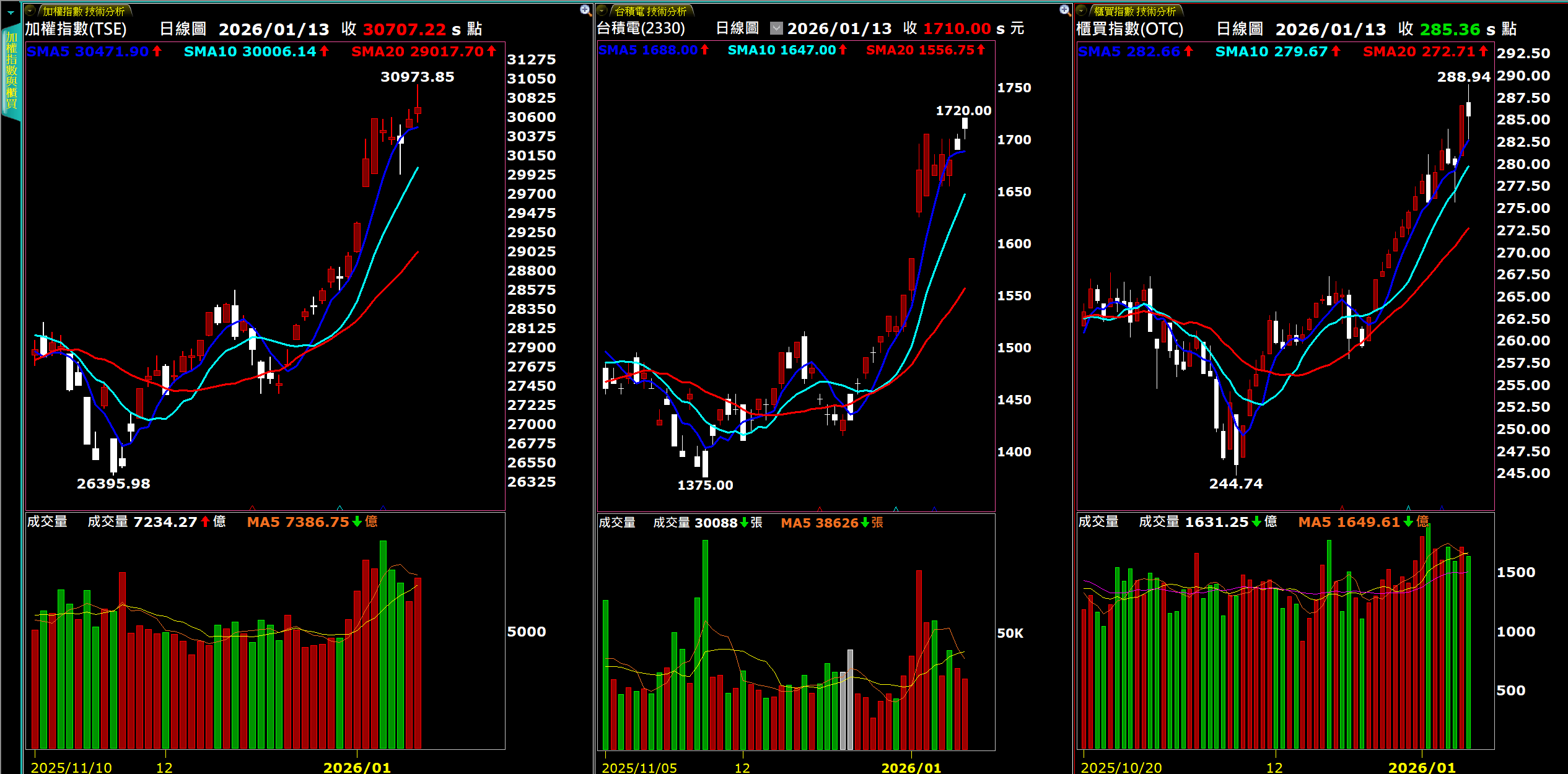The height and width of the screenshot is (774, 1568).
Task: Open round menu button beside 台積電 tab
Action: [602, 11]
